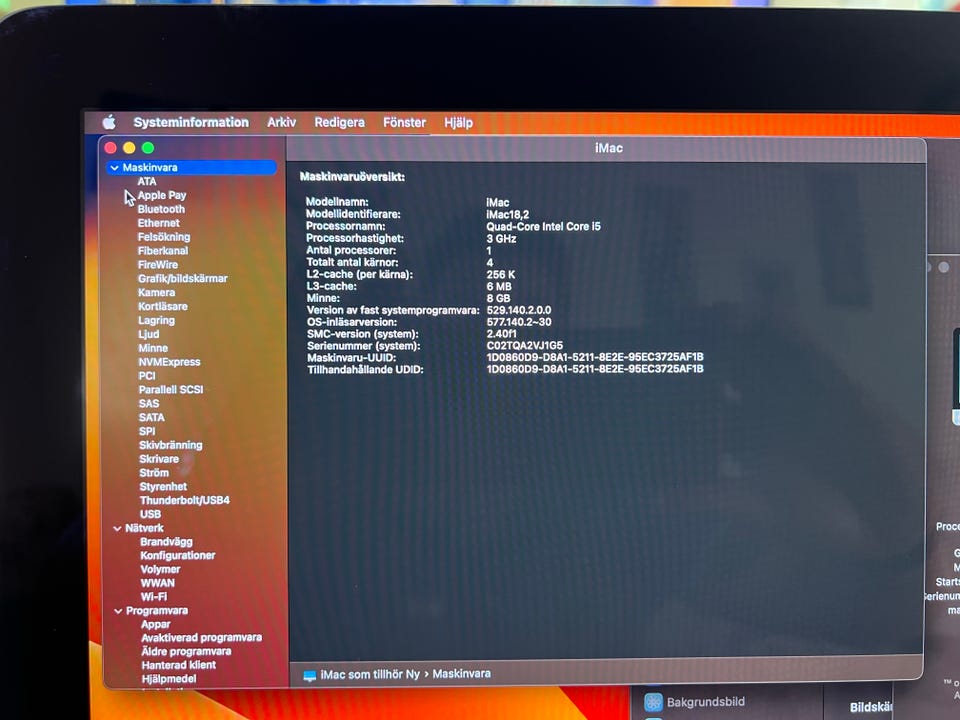
Task: Open the Redigera menu
Action: [x=339, y=122]
